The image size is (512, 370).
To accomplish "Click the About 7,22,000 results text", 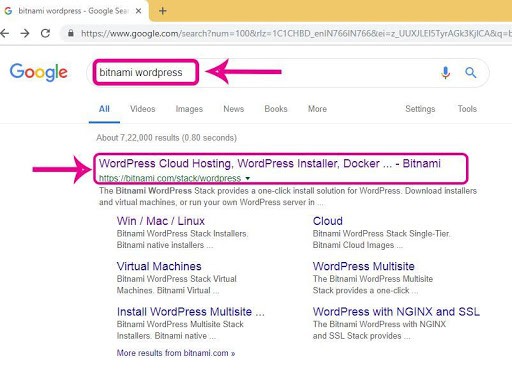I will click(166, 138).
